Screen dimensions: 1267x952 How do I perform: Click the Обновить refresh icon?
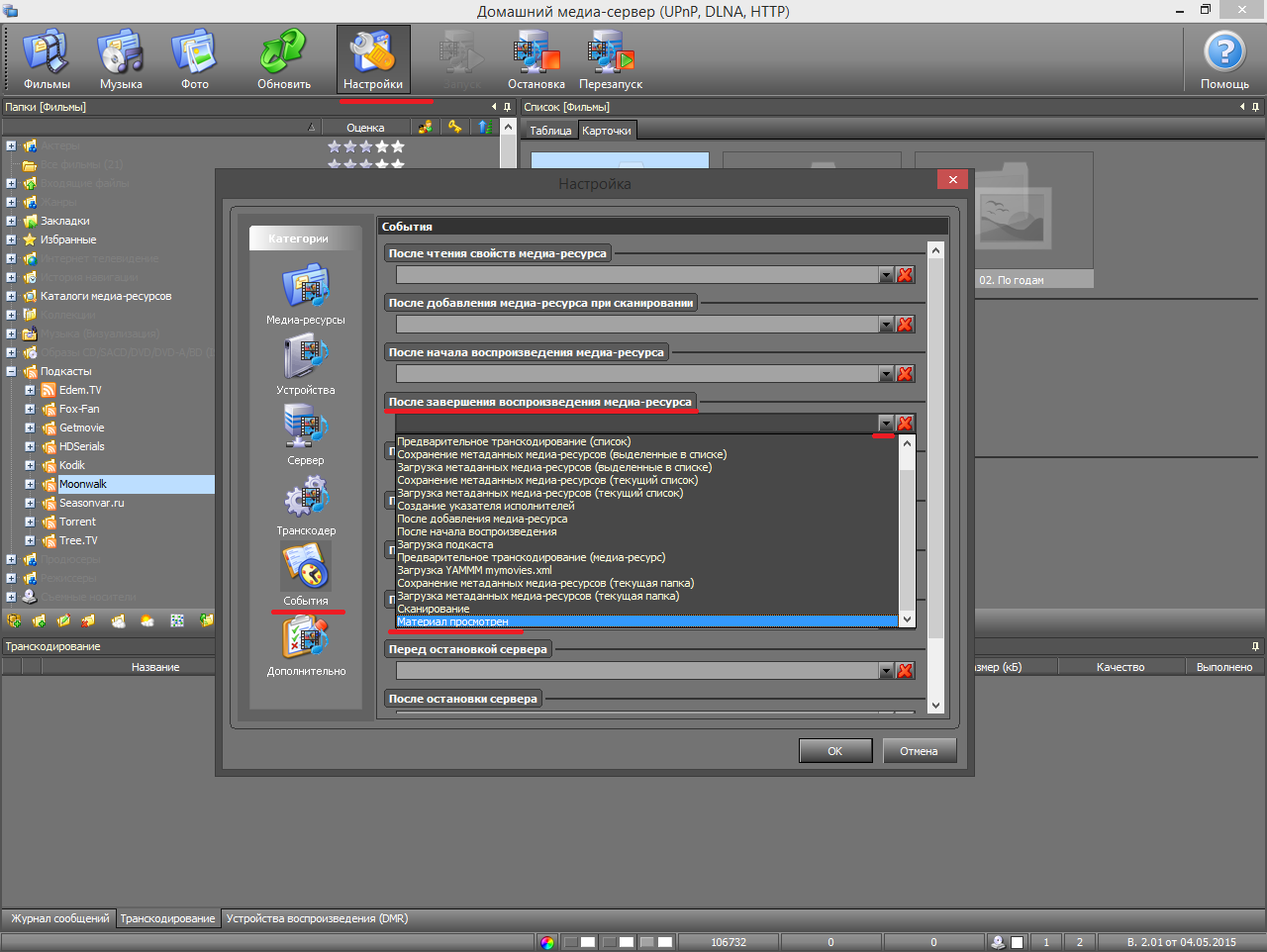click(284, 59)
